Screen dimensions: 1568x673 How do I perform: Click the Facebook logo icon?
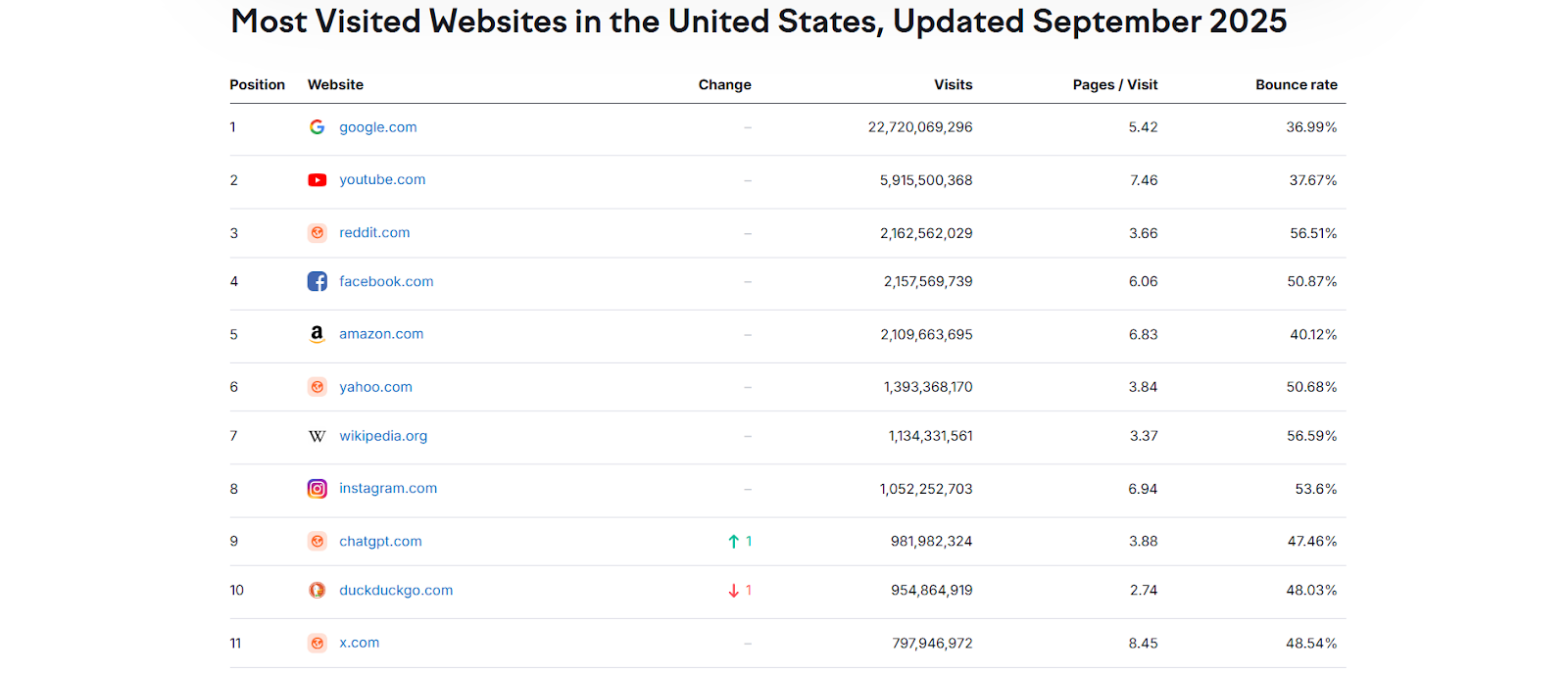click(x=317, y=282)
